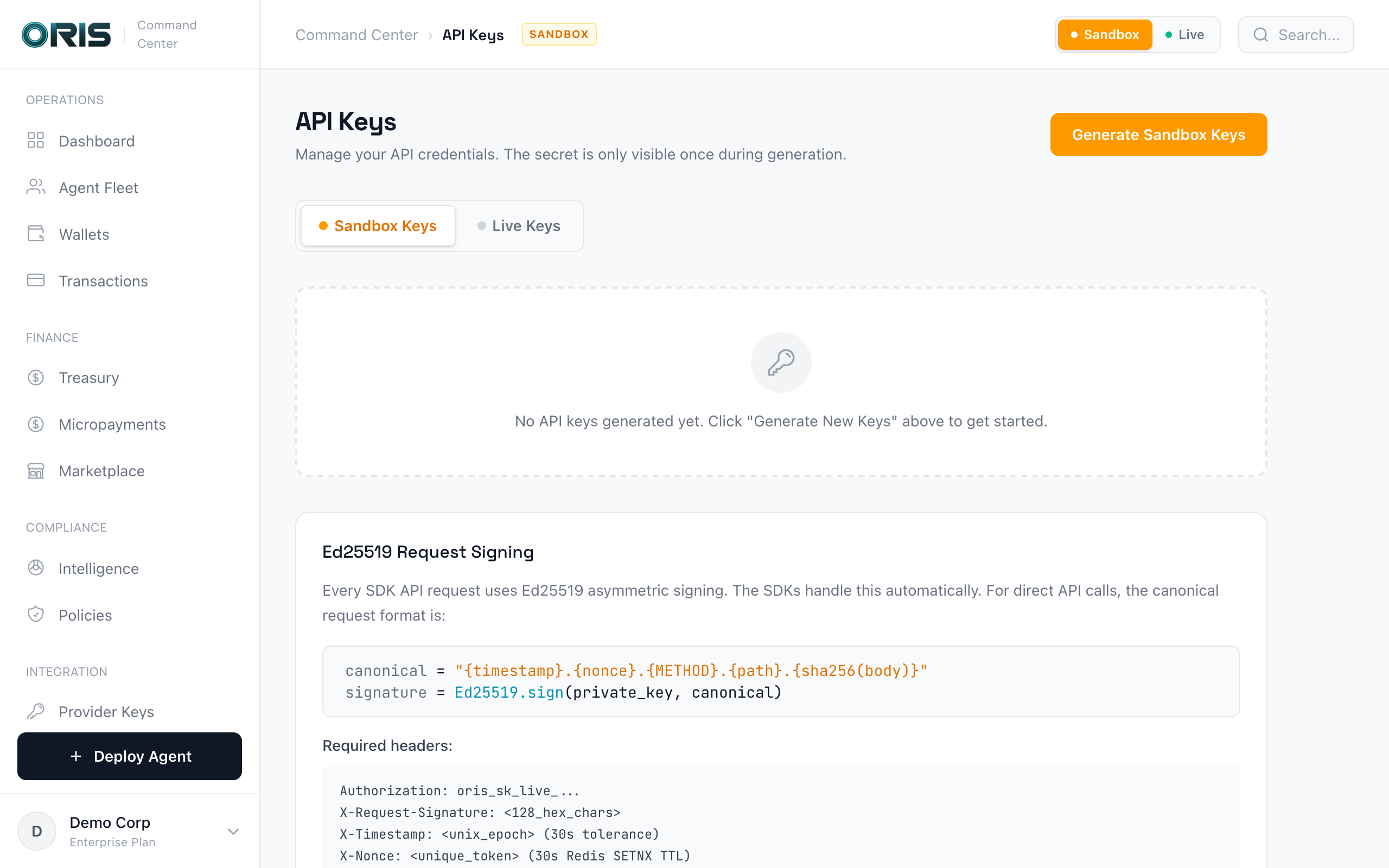View Transactions via its sidebar icon
This screenshot has width=1389, height=868.
tap(35, 280)
